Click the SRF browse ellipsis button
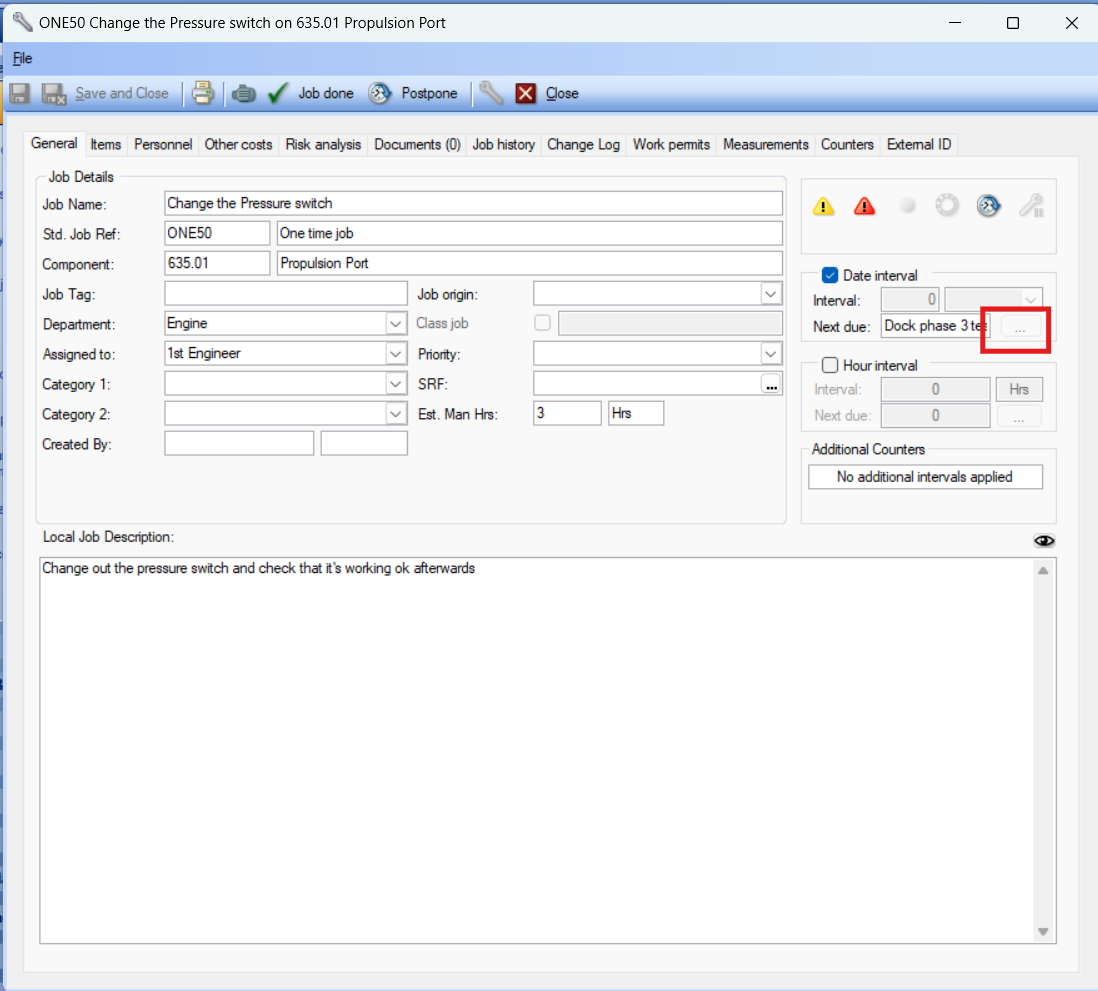This screenshot has height=991, width=1098. [770, 384]
